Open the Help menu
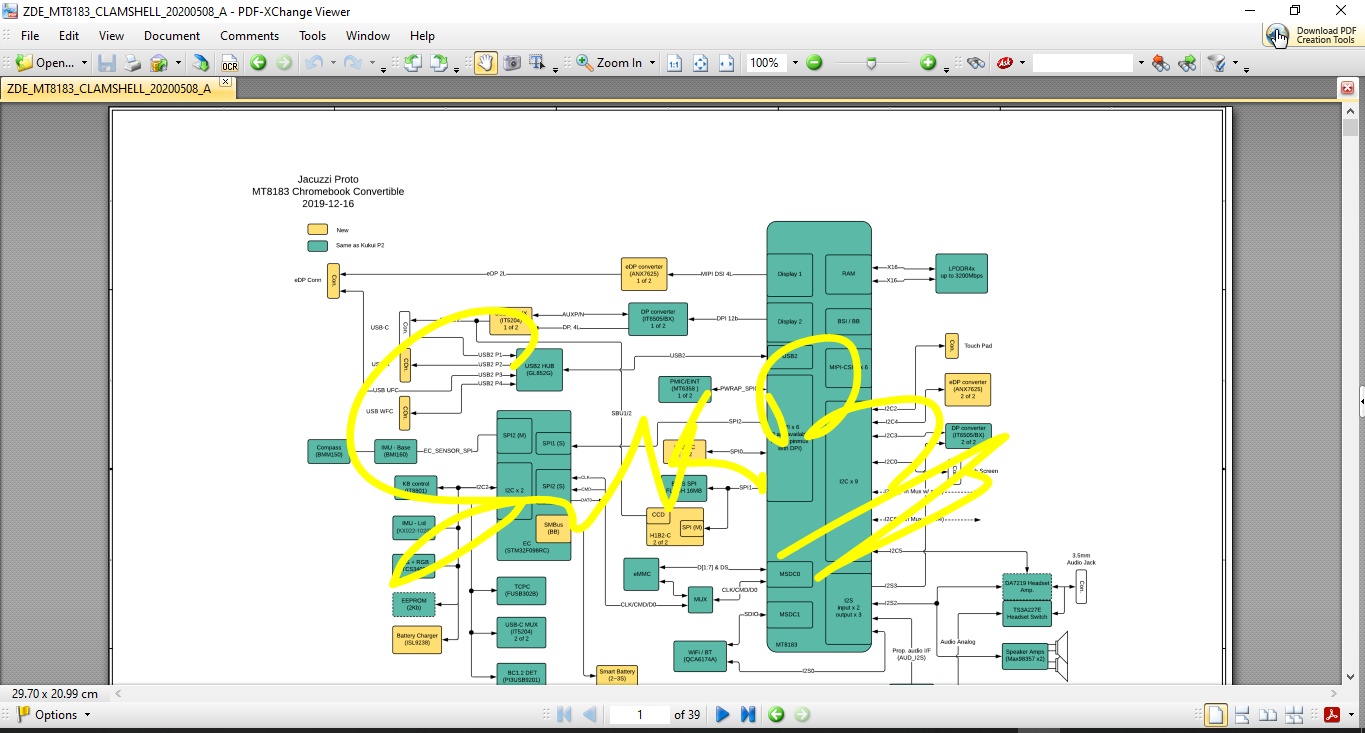1365x733 pixels. [x=423, y=35]
